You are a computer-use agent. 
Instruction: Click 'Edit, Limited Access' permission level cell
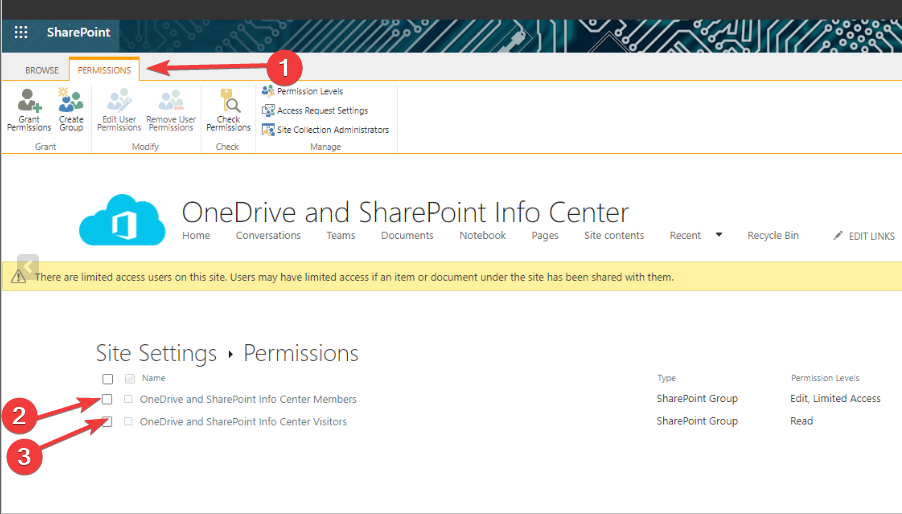click(x=835, y=398)
